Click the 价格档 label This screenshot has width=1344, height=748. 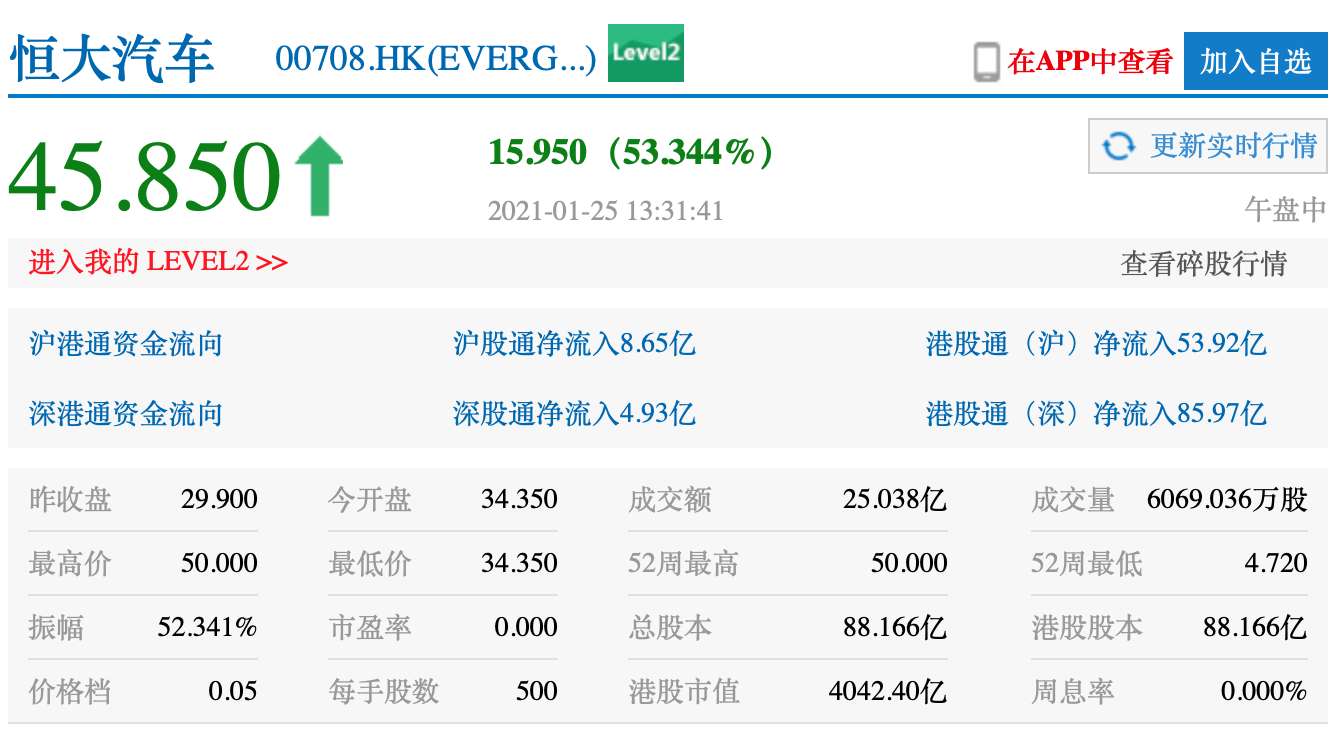pyautogui.click(x=70, y=691)
